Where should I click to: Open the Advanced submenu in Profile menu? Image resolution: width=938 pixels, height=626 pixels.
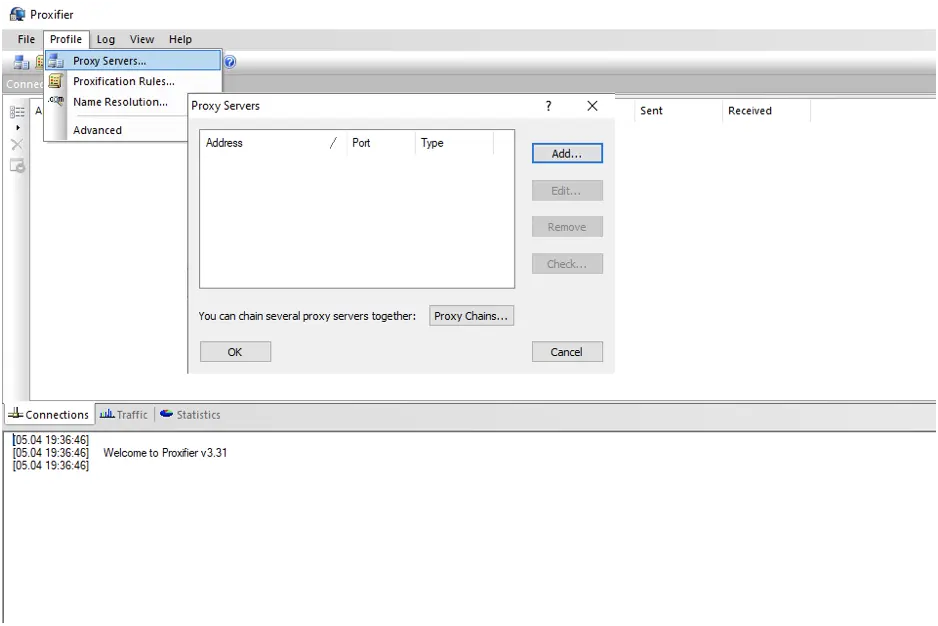97,130
